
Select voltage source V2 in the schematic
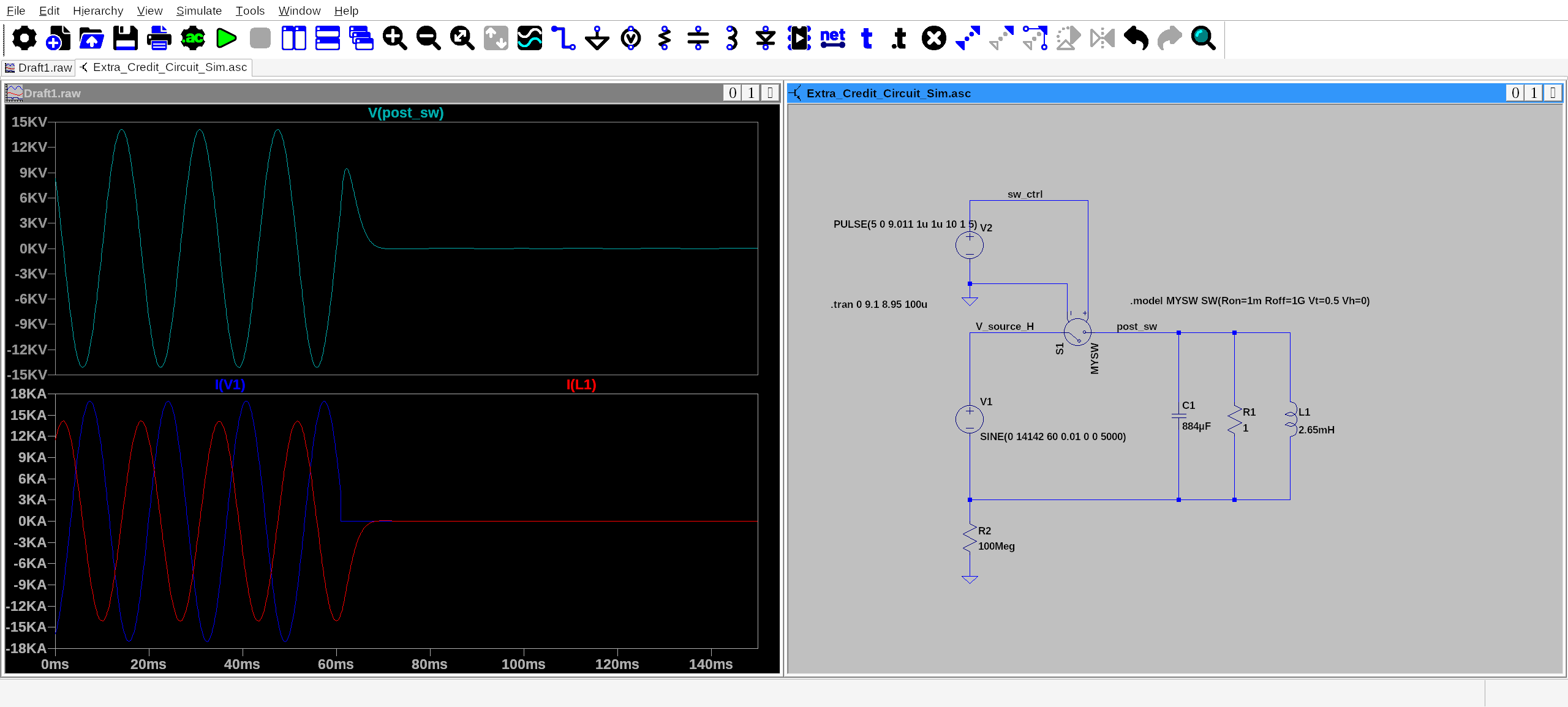[968, 245]
